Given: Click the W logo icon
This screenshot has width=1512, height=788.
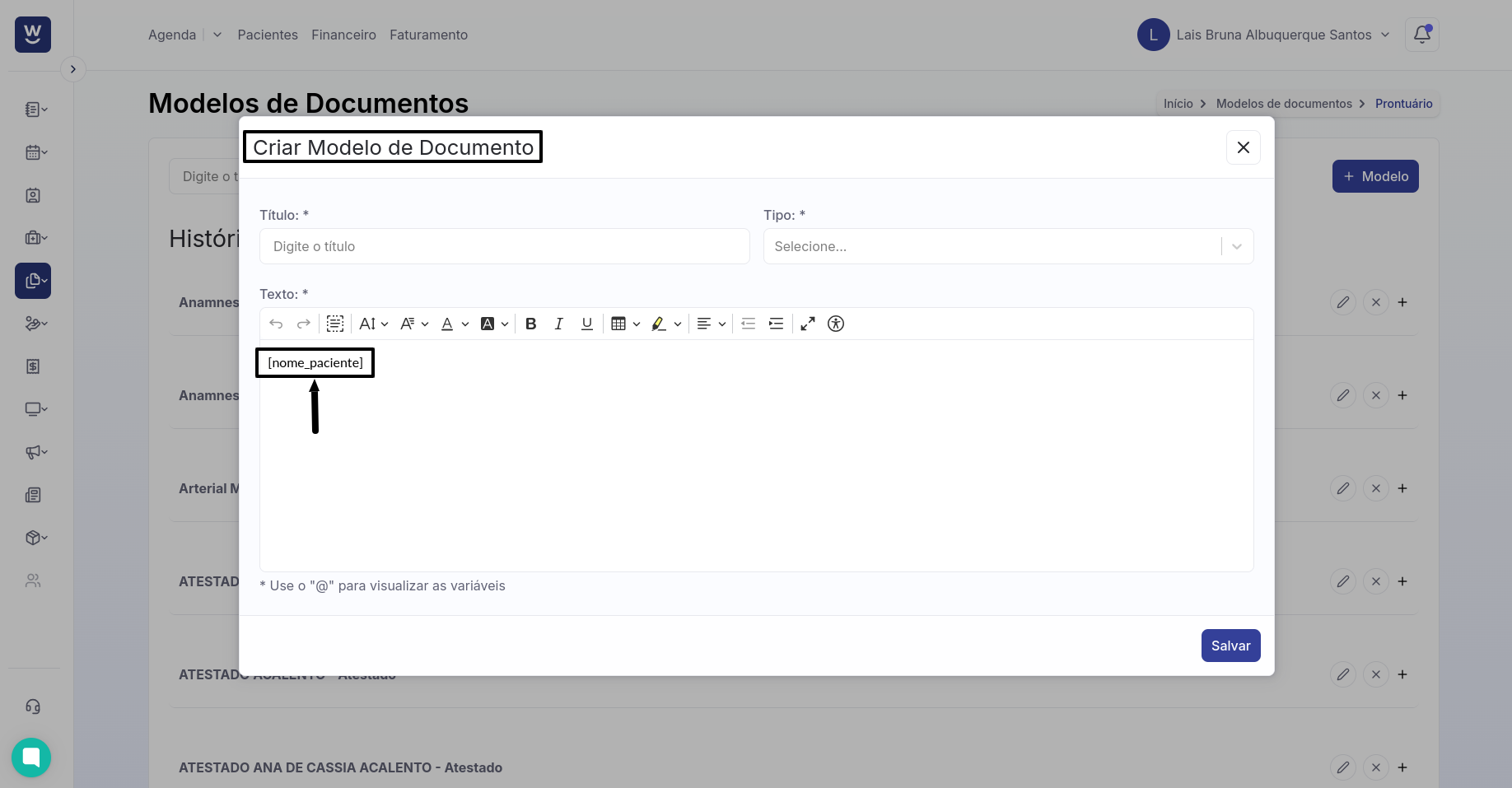Looking at the screenshot, I should click(33, 35).
